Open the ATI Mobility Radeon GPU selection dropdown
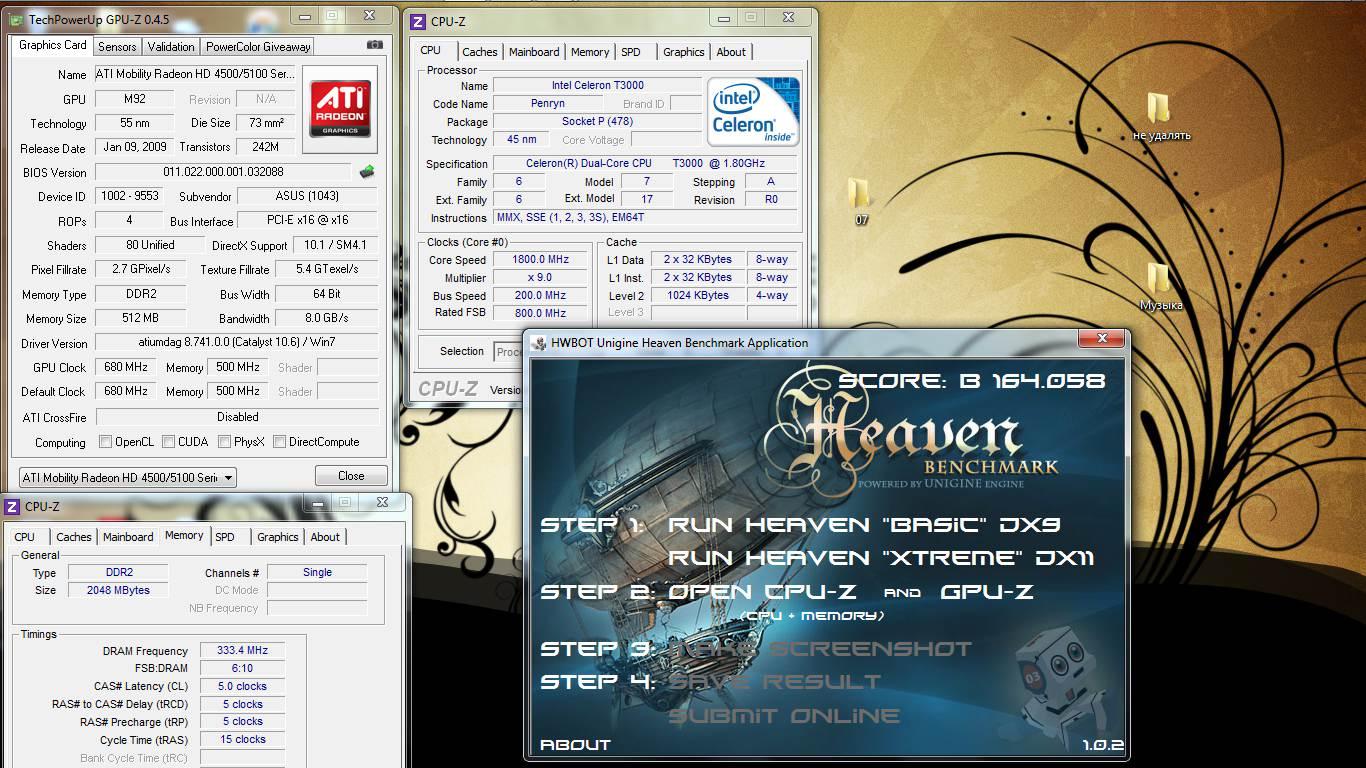Screen dimensions: 1366x768 coord(128,477)
